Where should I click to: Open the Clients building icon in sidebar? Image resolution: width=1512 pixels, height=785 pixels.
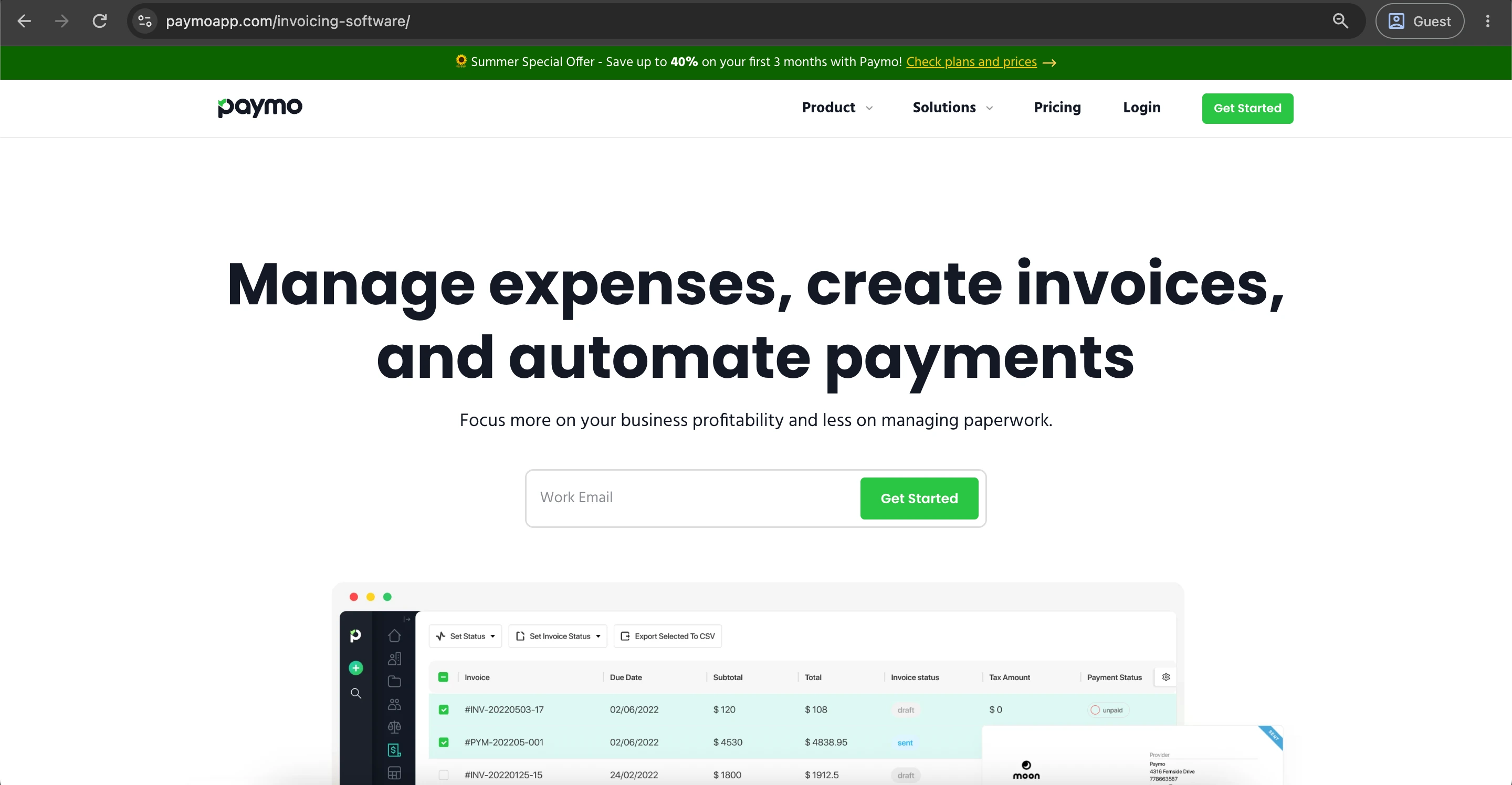click(394, 658)
